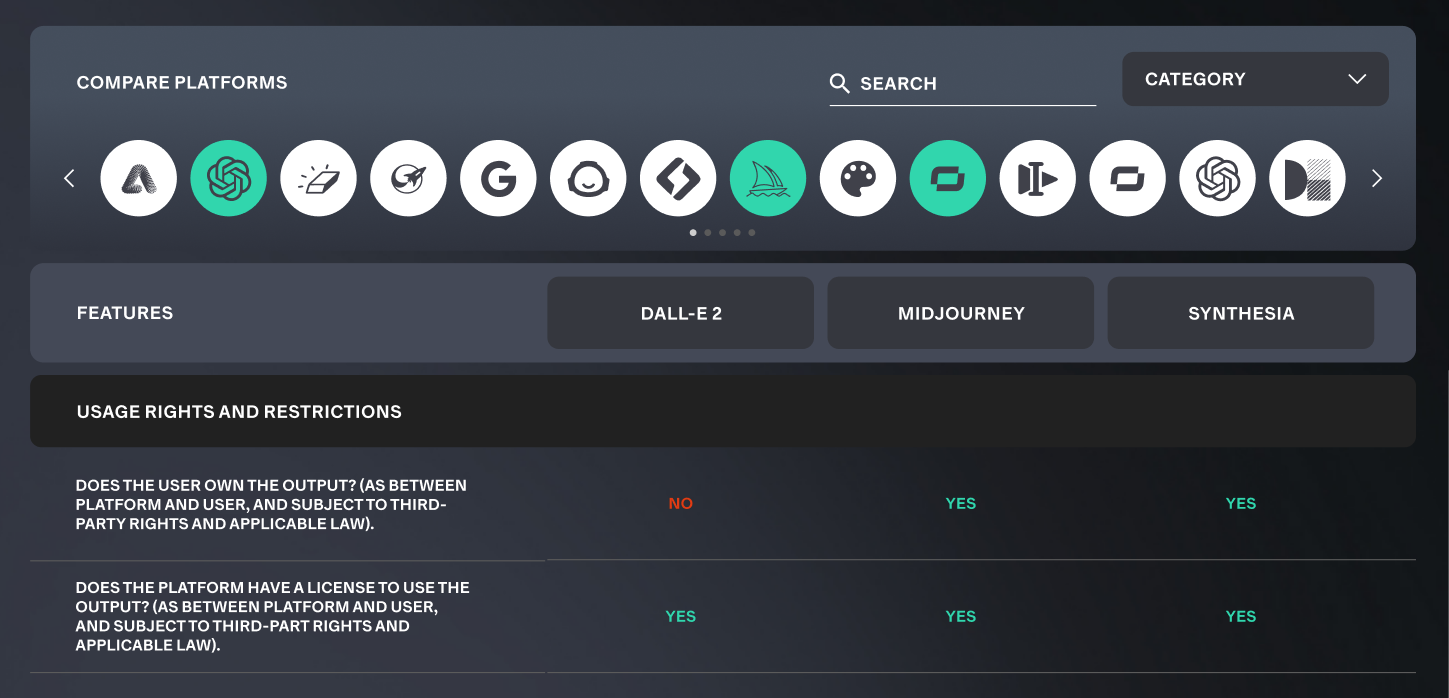Screen dimensions: 1449x698
Task: Jump to second carousel page dot
Action: click(708, 232)
